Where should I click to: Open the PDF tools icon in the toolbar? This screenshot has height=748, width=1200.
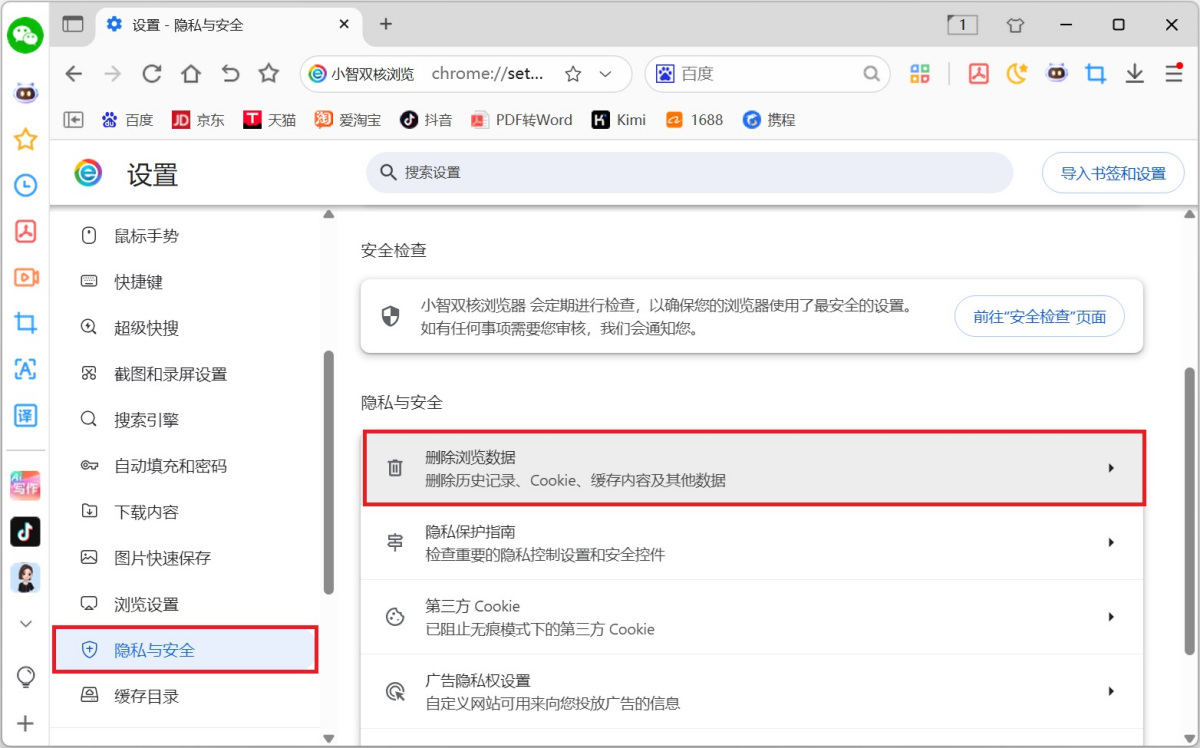tap(978, 73)
